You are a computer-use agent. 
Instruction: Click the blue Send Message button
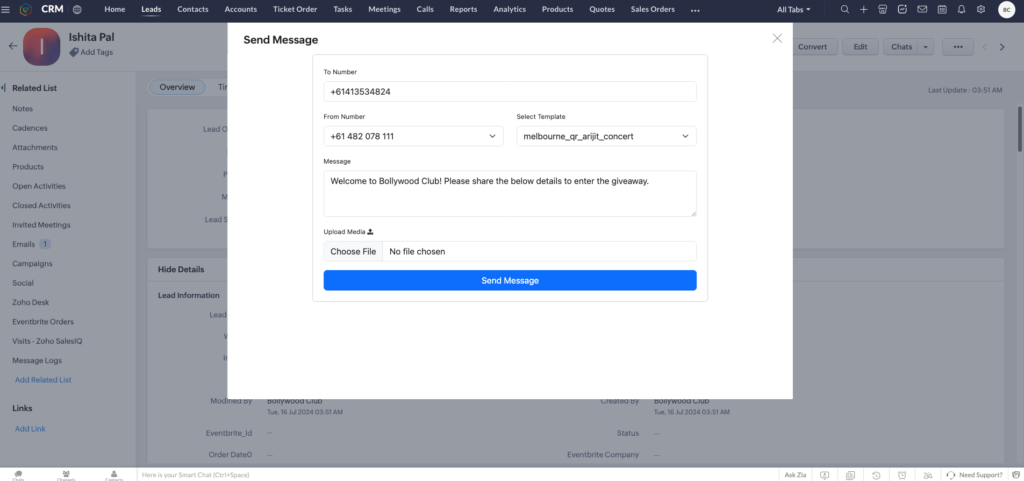[x=510, y=281]
